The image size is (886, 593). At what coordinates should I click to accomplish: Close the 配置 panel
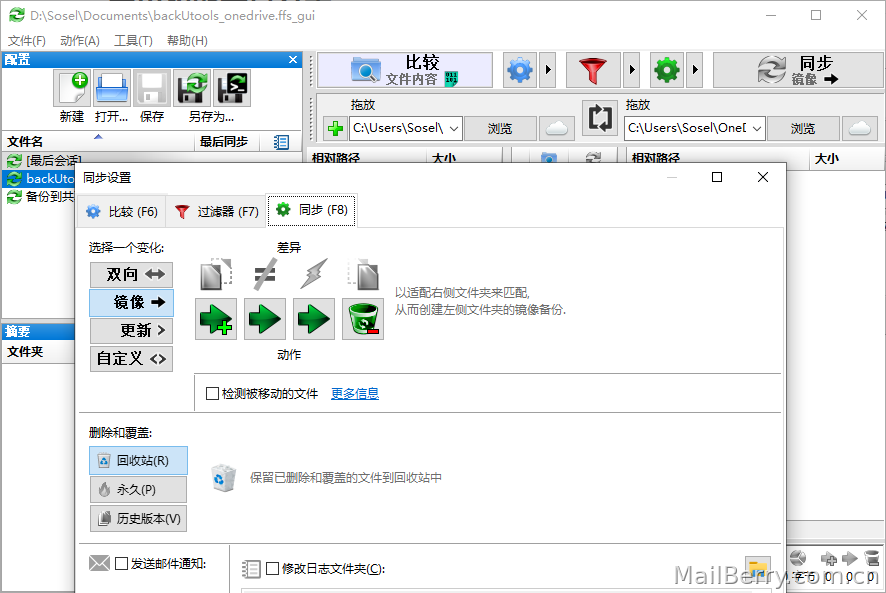coord(293,59)
